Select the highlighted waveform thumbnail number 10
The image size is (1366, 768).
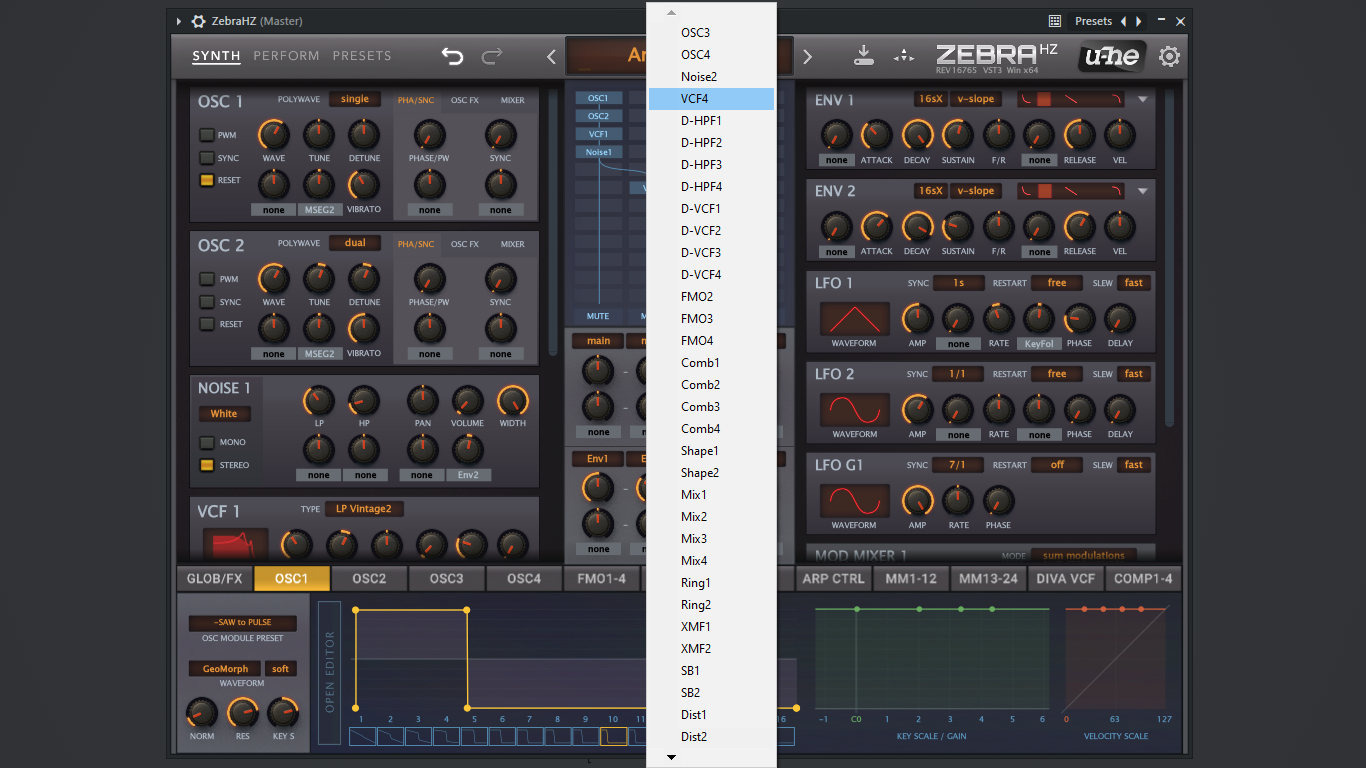pyautogui.click(x=613, y=736)
